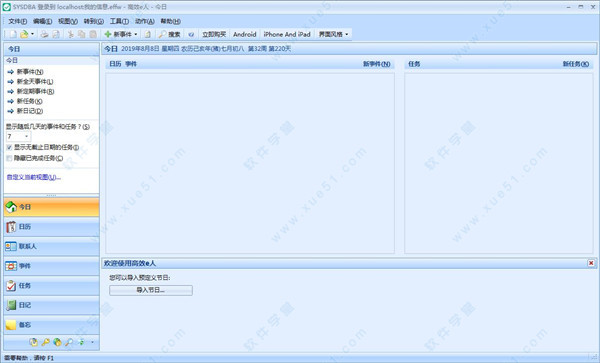
Task: Select 备忘 in the navigation pane
Action: point(51,325)
